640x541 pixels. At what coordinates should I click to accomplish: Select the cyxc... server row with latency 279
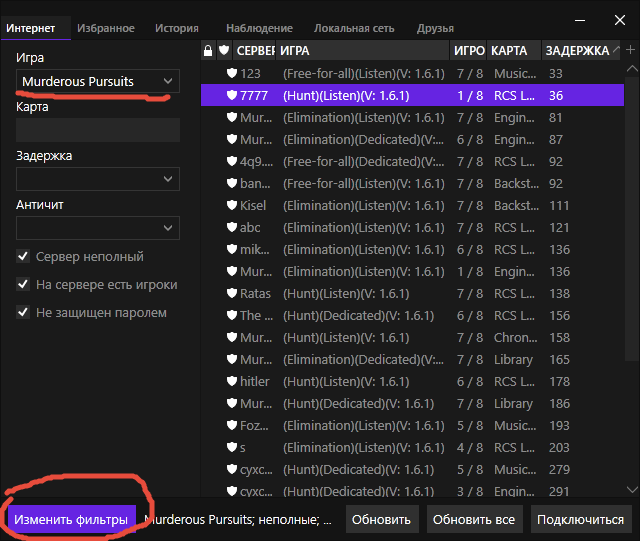(x=412, y=470)
